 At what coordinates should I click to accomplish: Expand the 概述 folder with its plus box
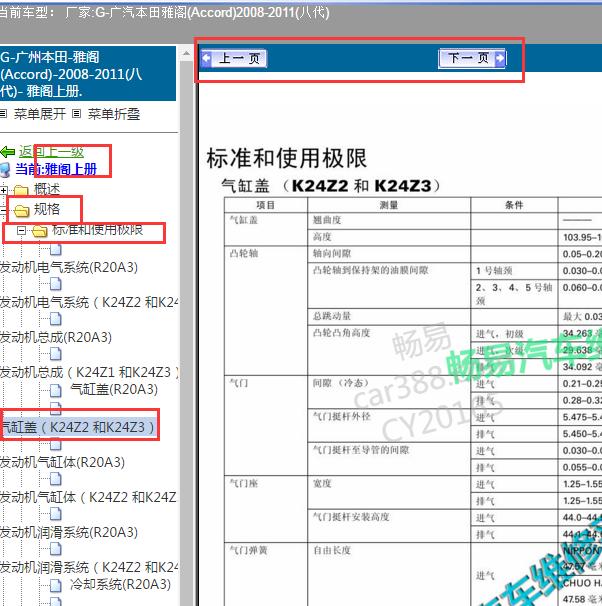[3, 190]
